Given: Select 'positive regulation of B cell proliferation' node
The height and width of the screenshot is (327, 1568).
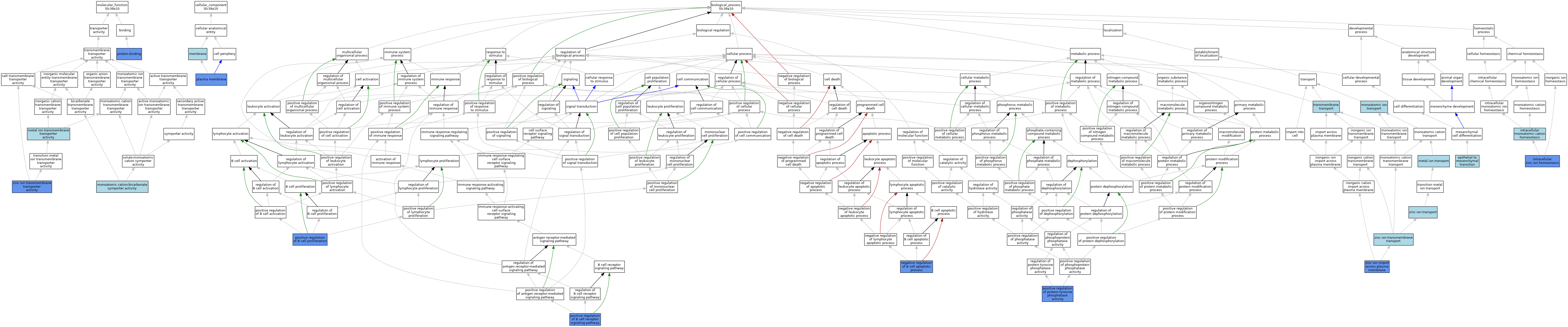Looking at the screenshot, I should pos(310,239).
